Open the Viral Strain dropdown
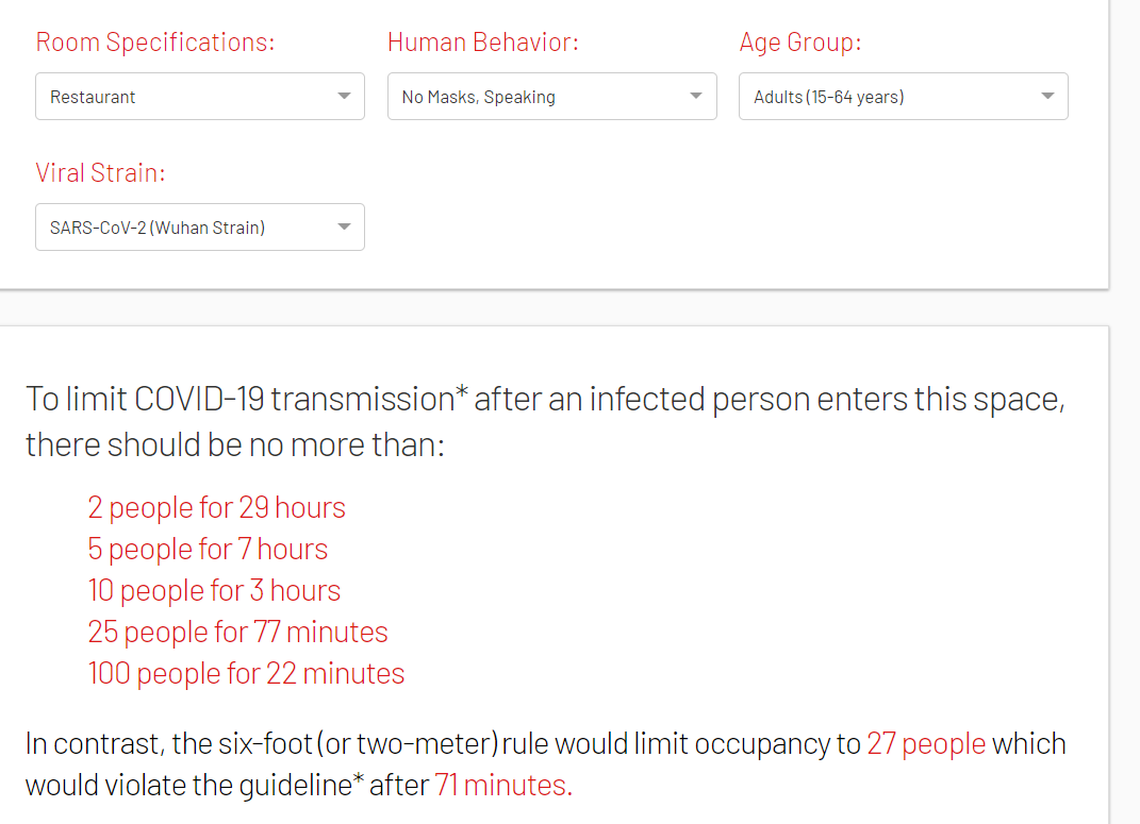Screen dimensions: 1140x824 200,227
